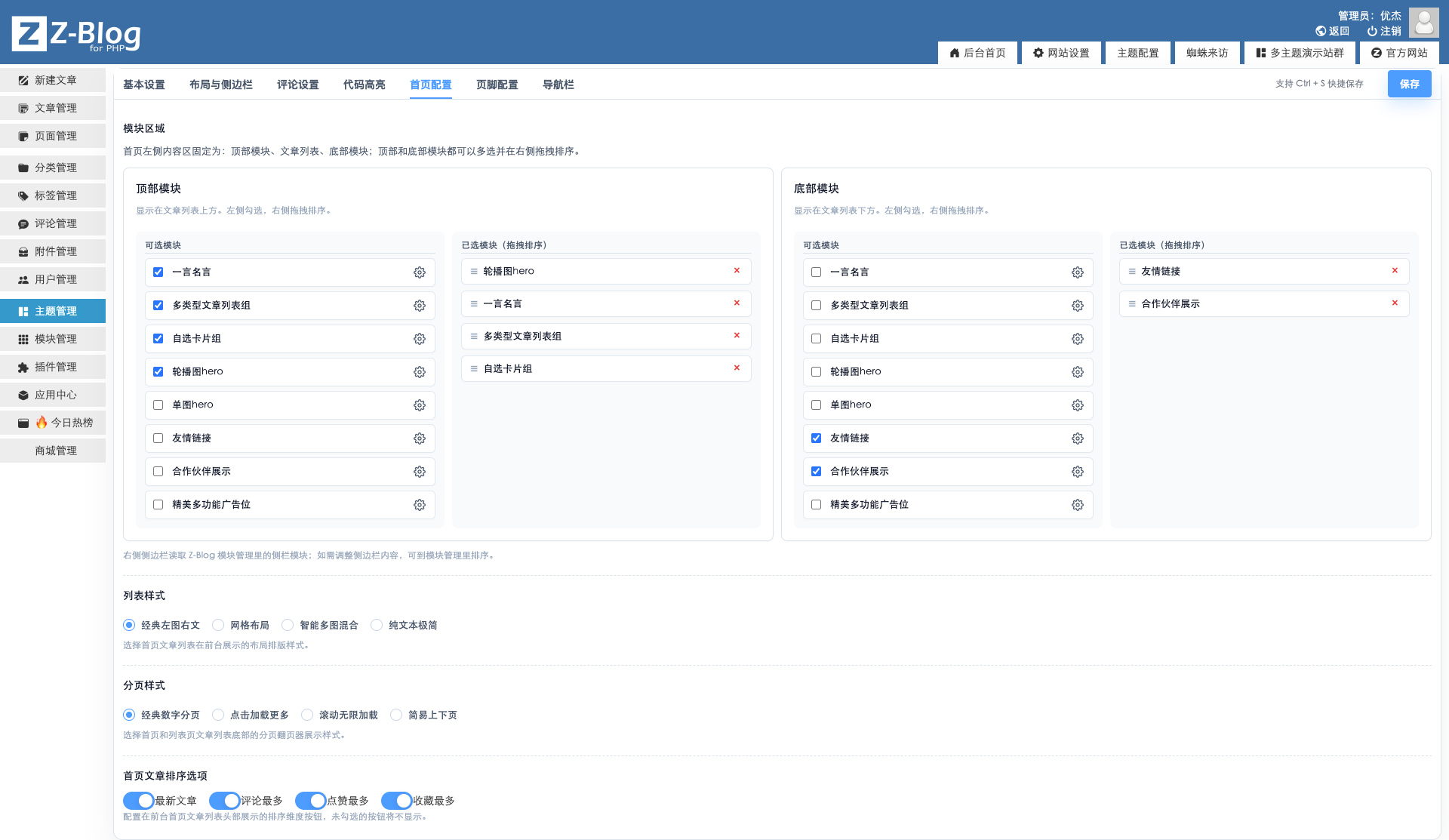Viewport: 1449px width, 840px height.
Task: Toggle 收藏最多 sort option switch
Action: tap(397, 801)
